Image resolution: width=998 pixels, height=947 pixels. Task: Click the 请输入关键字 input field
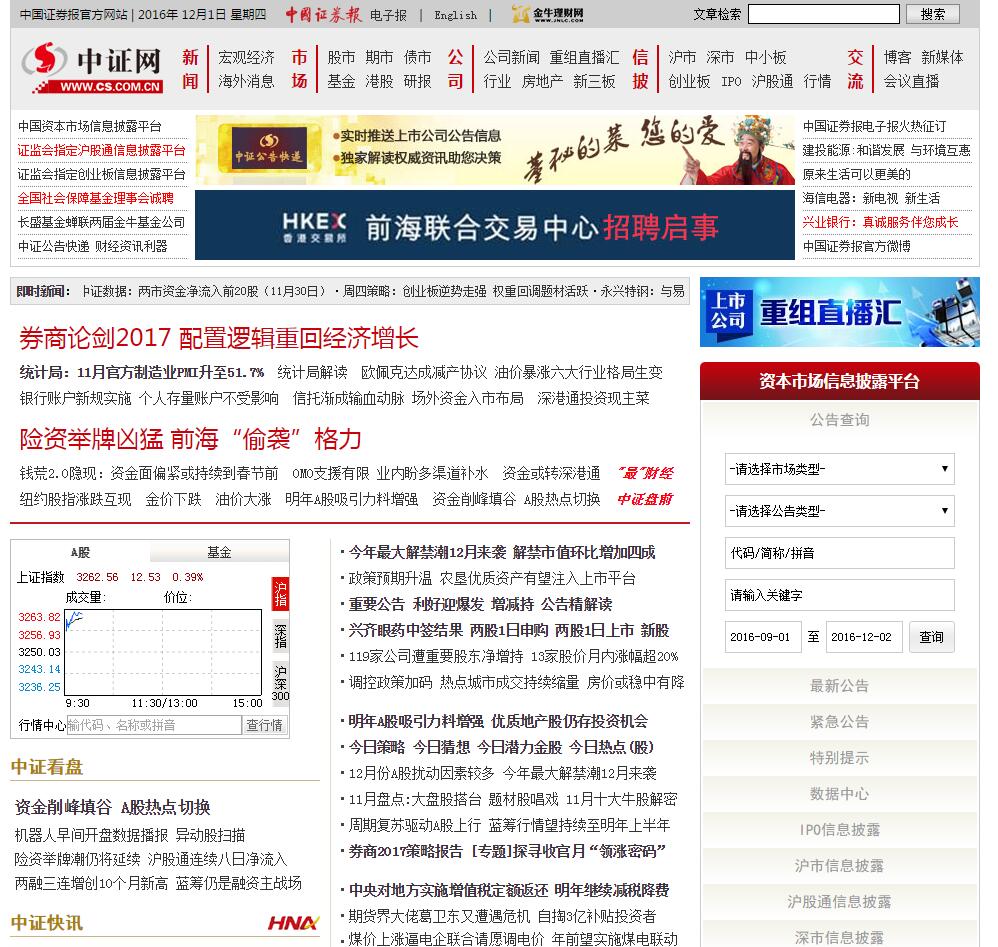click(x=840, y=595)
